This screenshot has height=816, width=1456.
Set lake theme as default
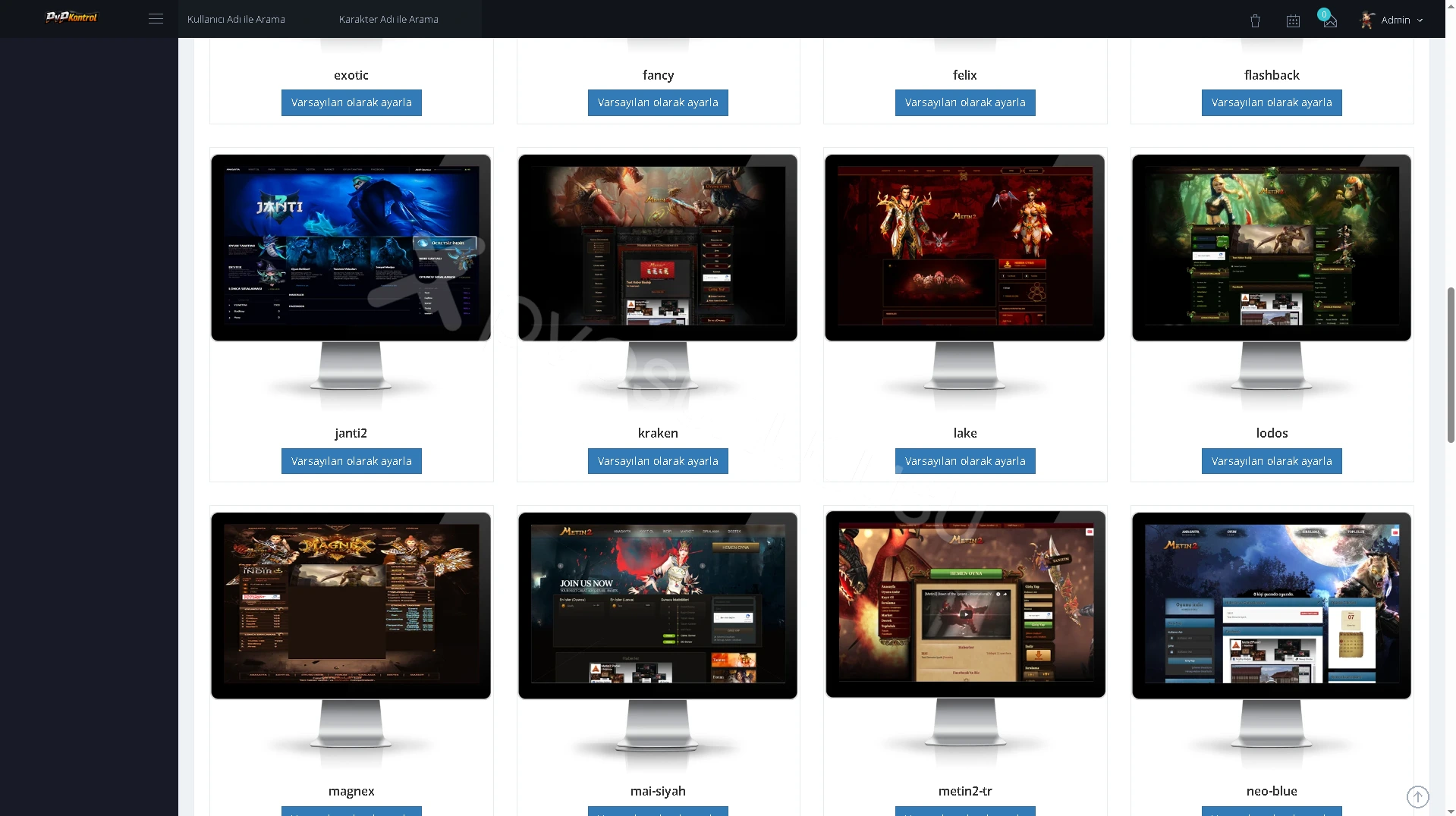pyautogui.click(x=965, y=461)
